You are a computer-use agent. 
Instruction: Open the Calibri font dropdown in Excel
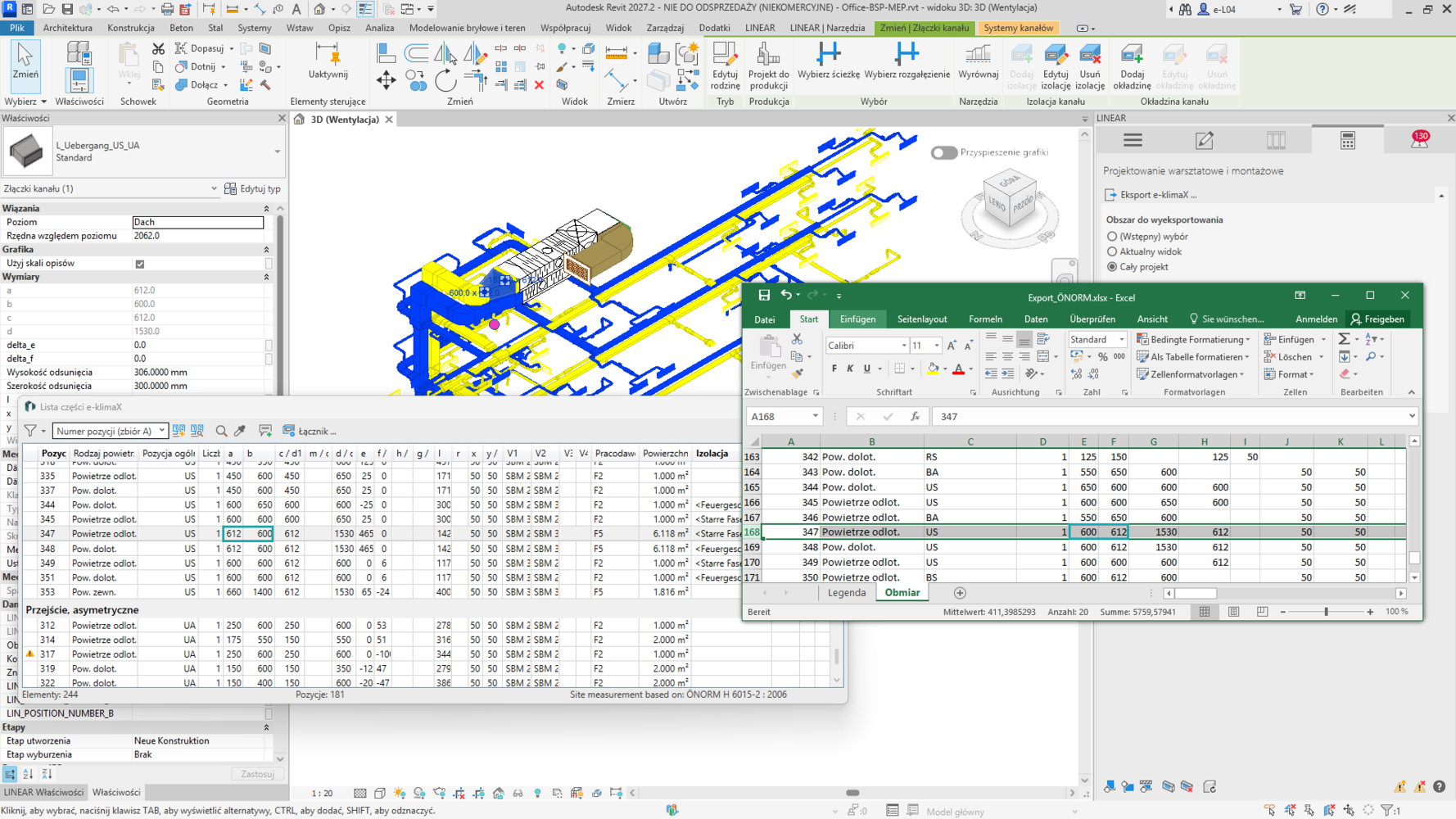[903, 346]
